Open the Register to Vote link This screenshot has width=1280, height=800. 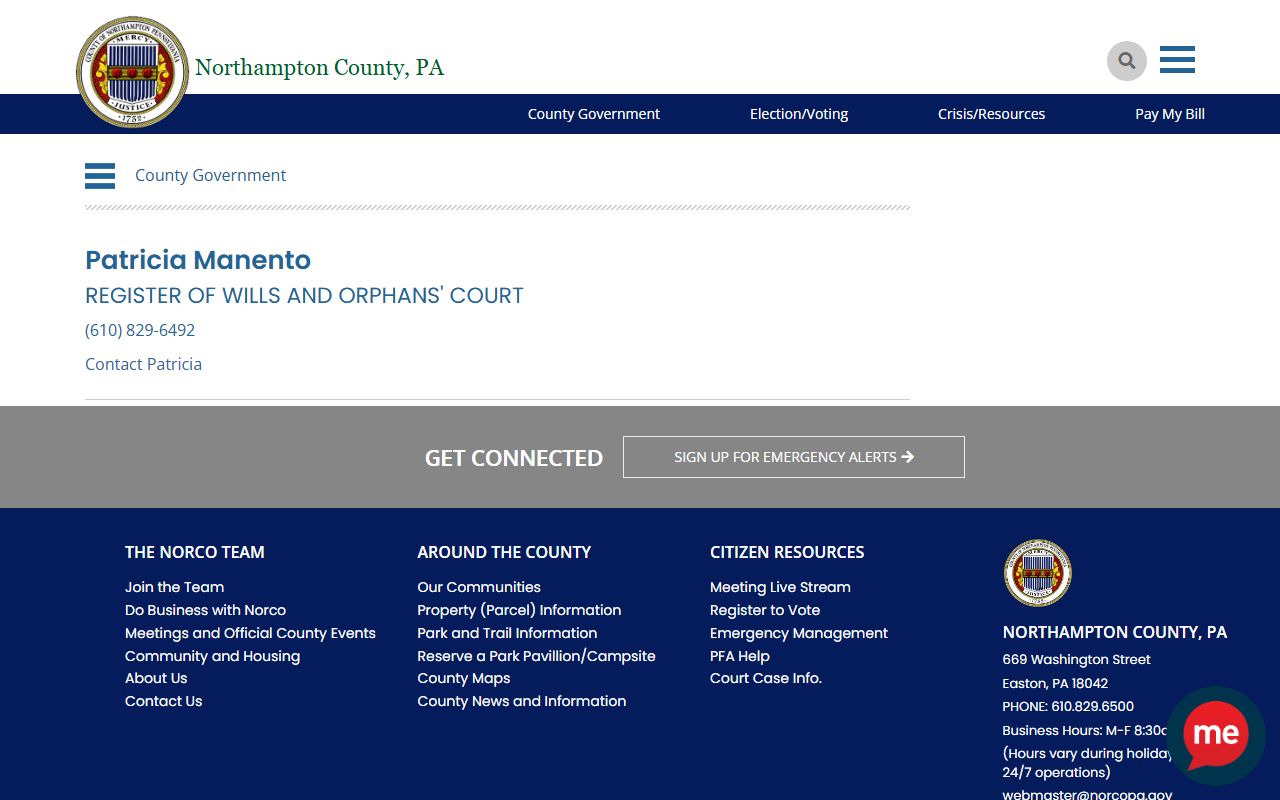tap(765, 610)
